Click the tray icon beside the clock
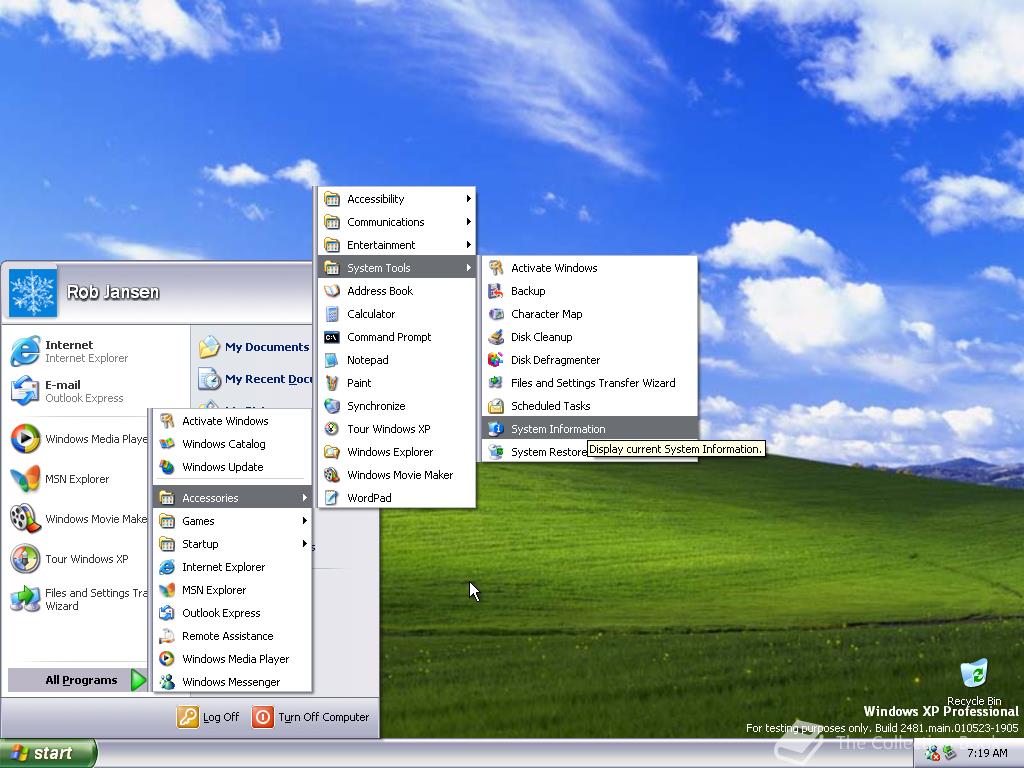1024x768 pixels. point(949,753)
